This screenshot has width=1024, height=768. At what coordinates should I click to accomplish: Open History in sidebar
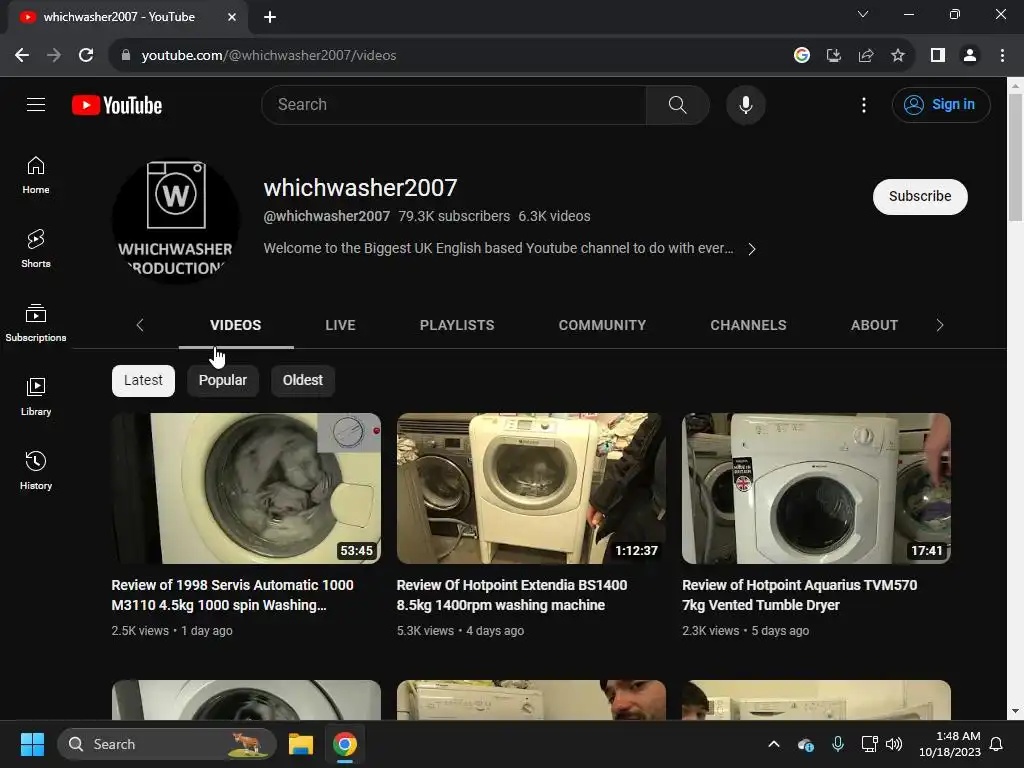(36, 470)
